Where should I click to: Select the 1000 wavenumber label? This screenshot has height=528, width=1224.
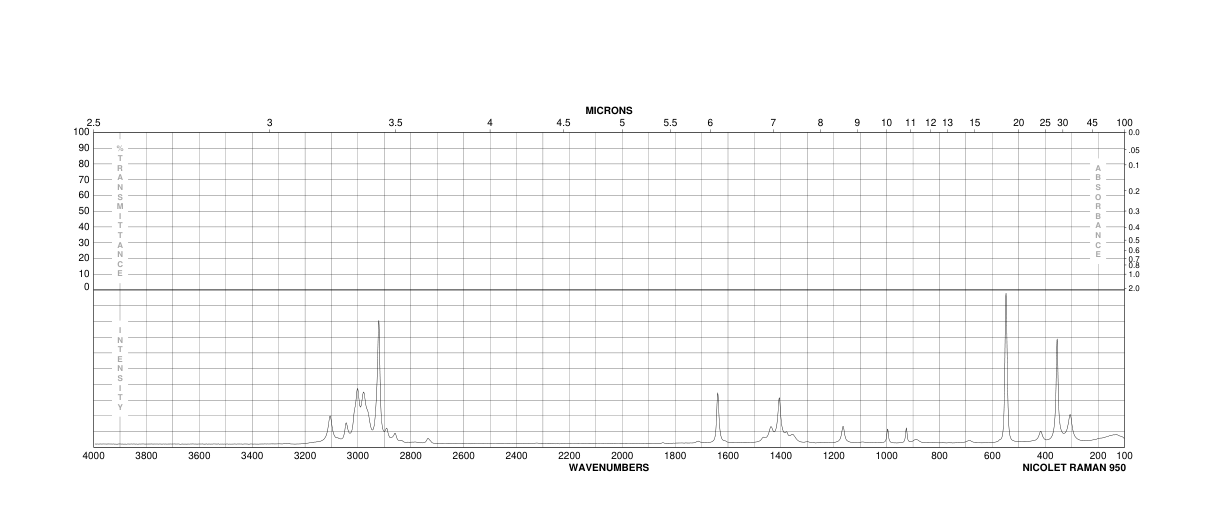pyautogui.click(x=887, y=457)
